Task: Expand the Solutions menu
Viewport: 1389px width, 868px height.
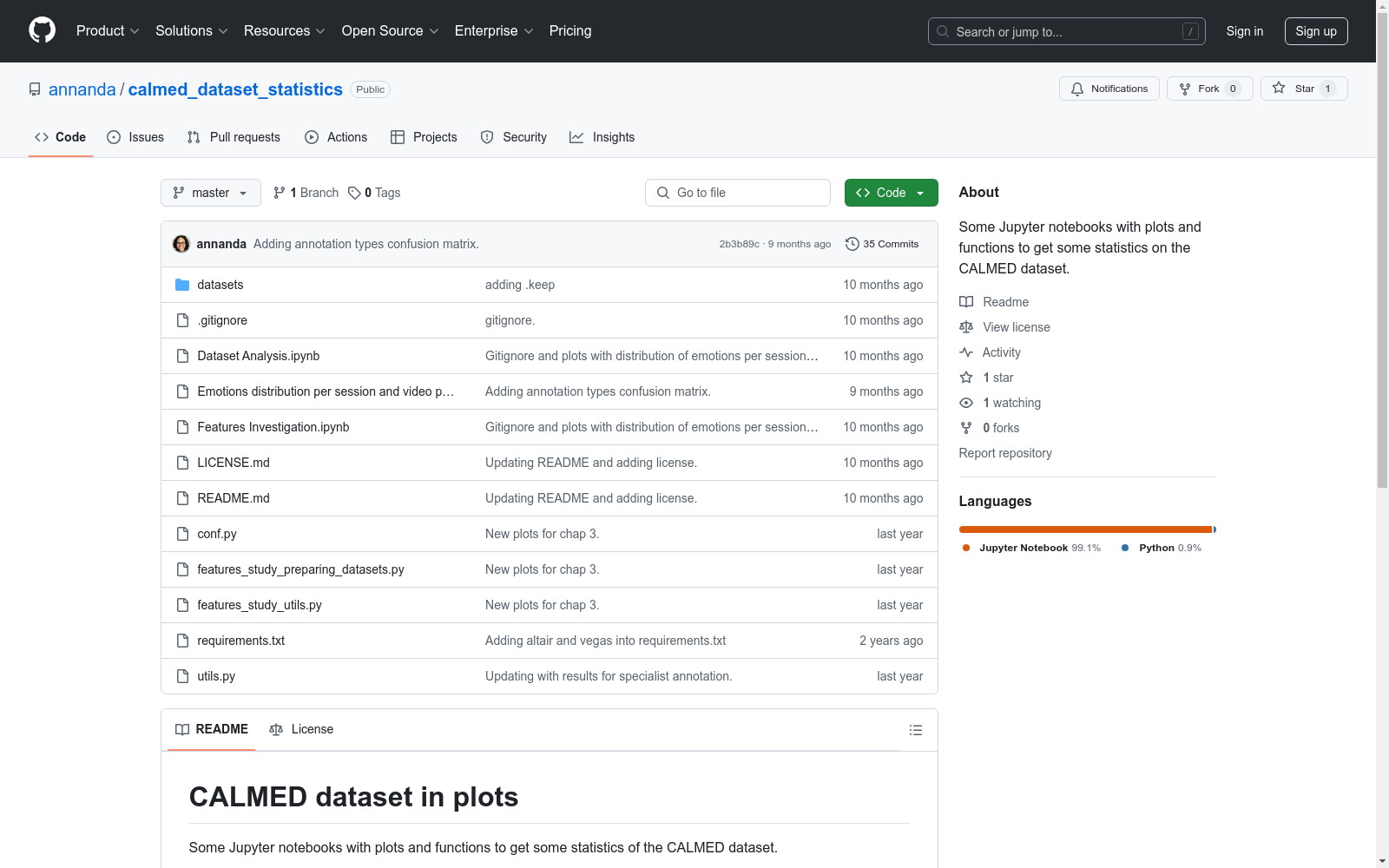Action: pyautogui.click(x=192, y=31)
